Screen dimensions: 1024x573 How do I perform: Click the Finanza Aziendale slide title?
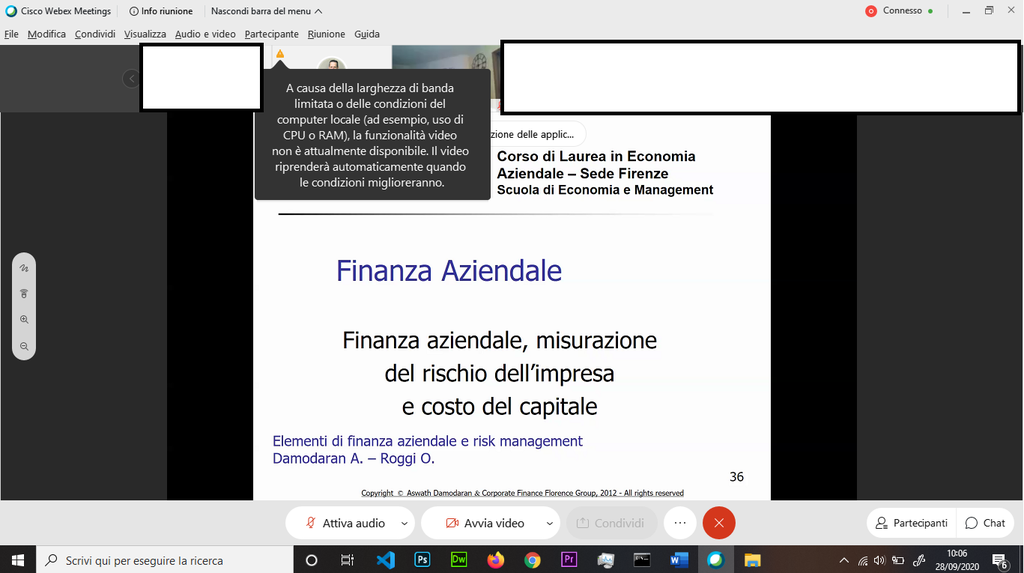449,270
